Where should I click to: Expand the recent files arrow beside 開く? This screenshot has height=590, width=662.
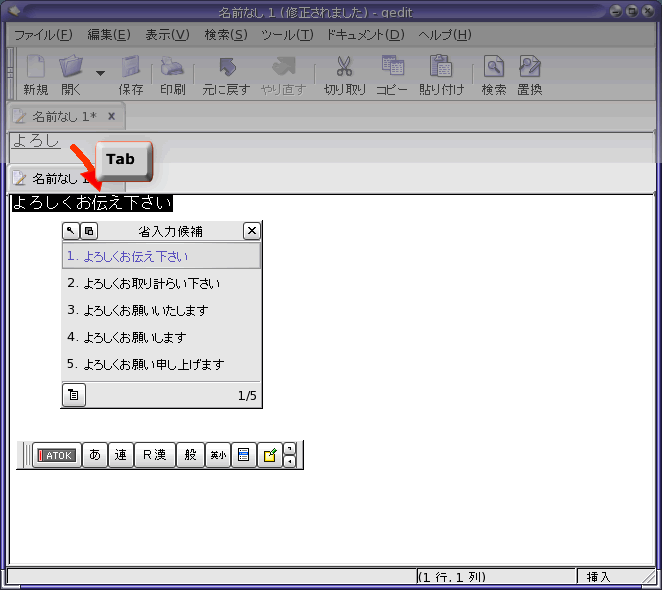point(100,73)
